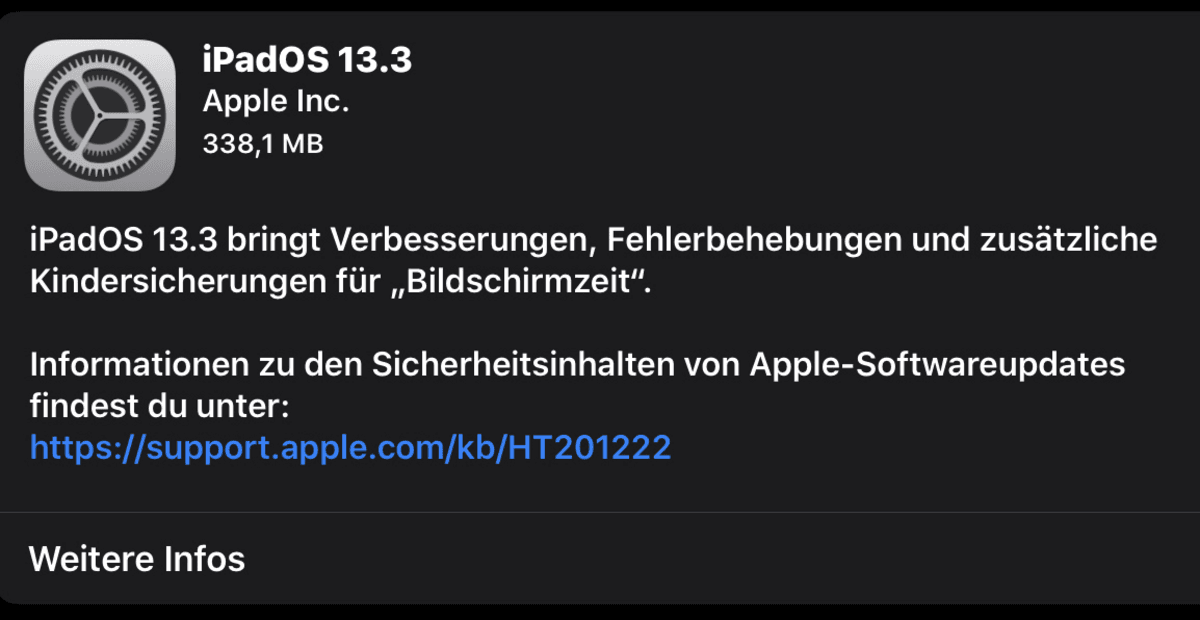Click the Apple Inc. developer label

pyautogui.click(x=276, y=101)
